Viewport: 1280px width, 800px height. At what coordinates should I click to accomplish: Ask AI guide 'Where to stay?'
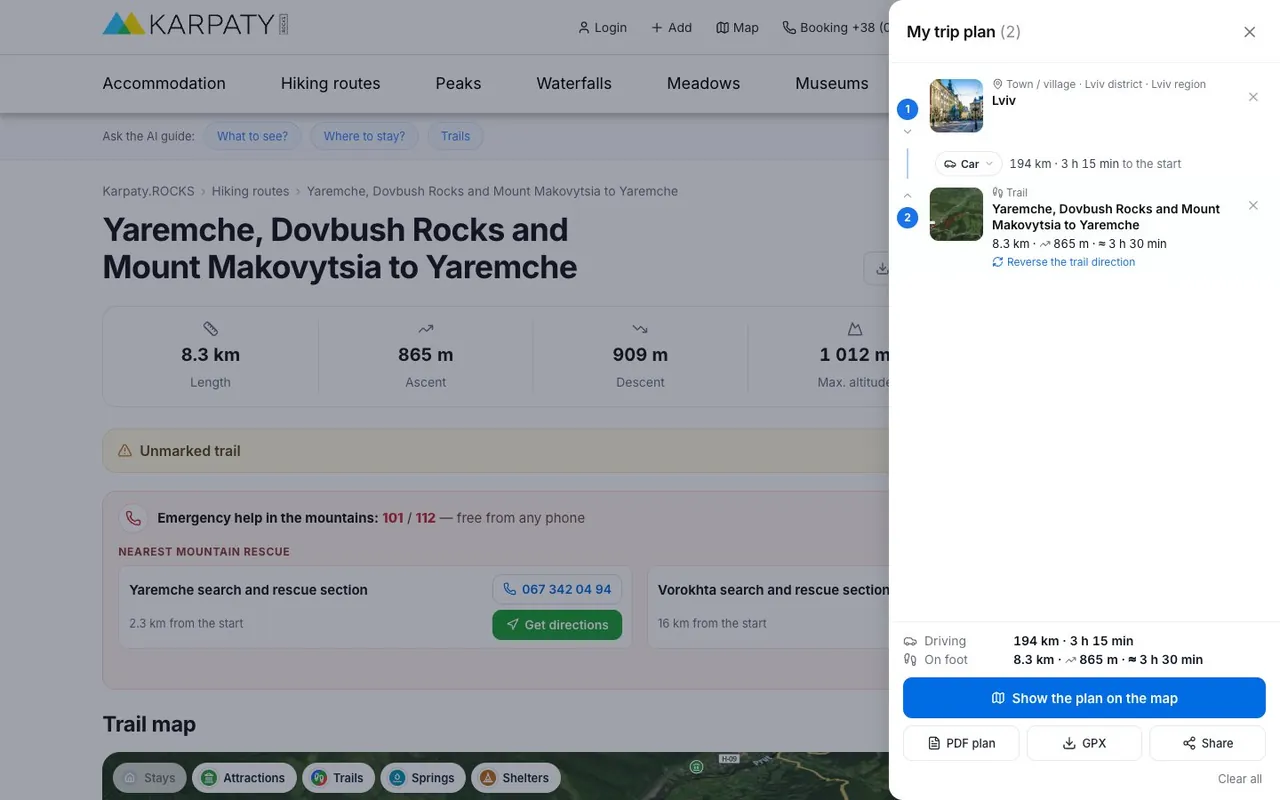click(364, 136)
